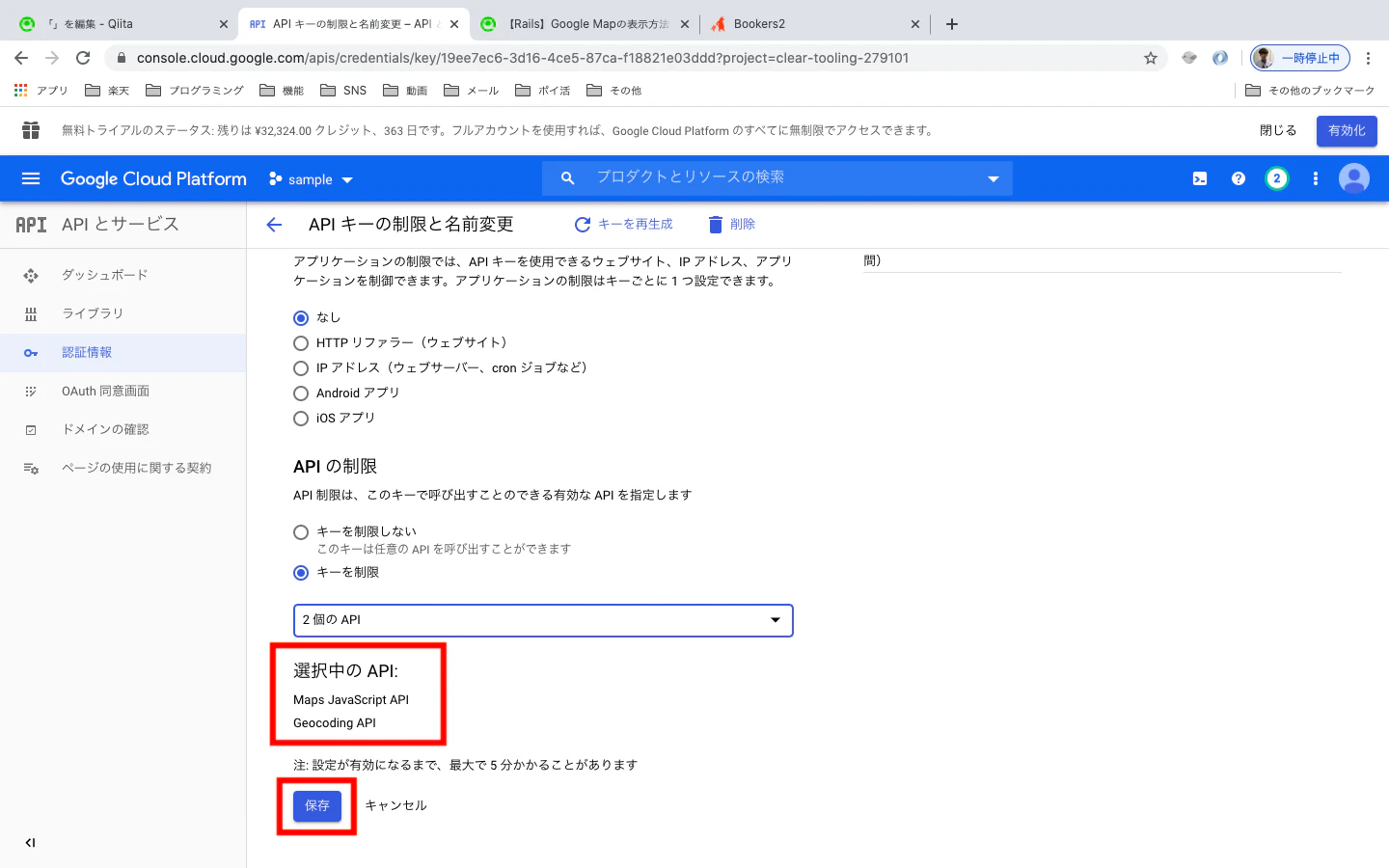Viewport: 1389px width, 868px height.
Task: Open the help question mark icon
Action: tap(1239, 178)
